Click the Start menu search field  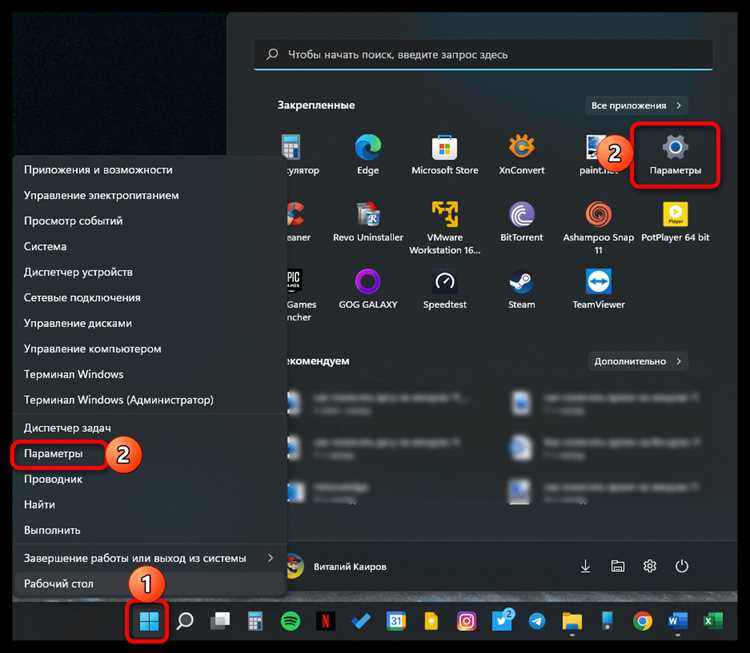click(483, 55)
